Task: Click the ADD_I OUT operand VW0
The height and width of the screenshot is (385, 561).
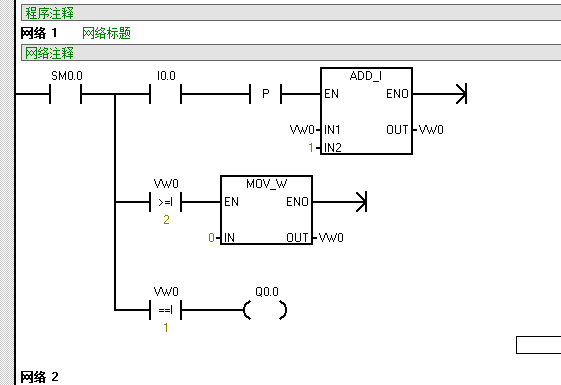Action: tap(431, 130)
